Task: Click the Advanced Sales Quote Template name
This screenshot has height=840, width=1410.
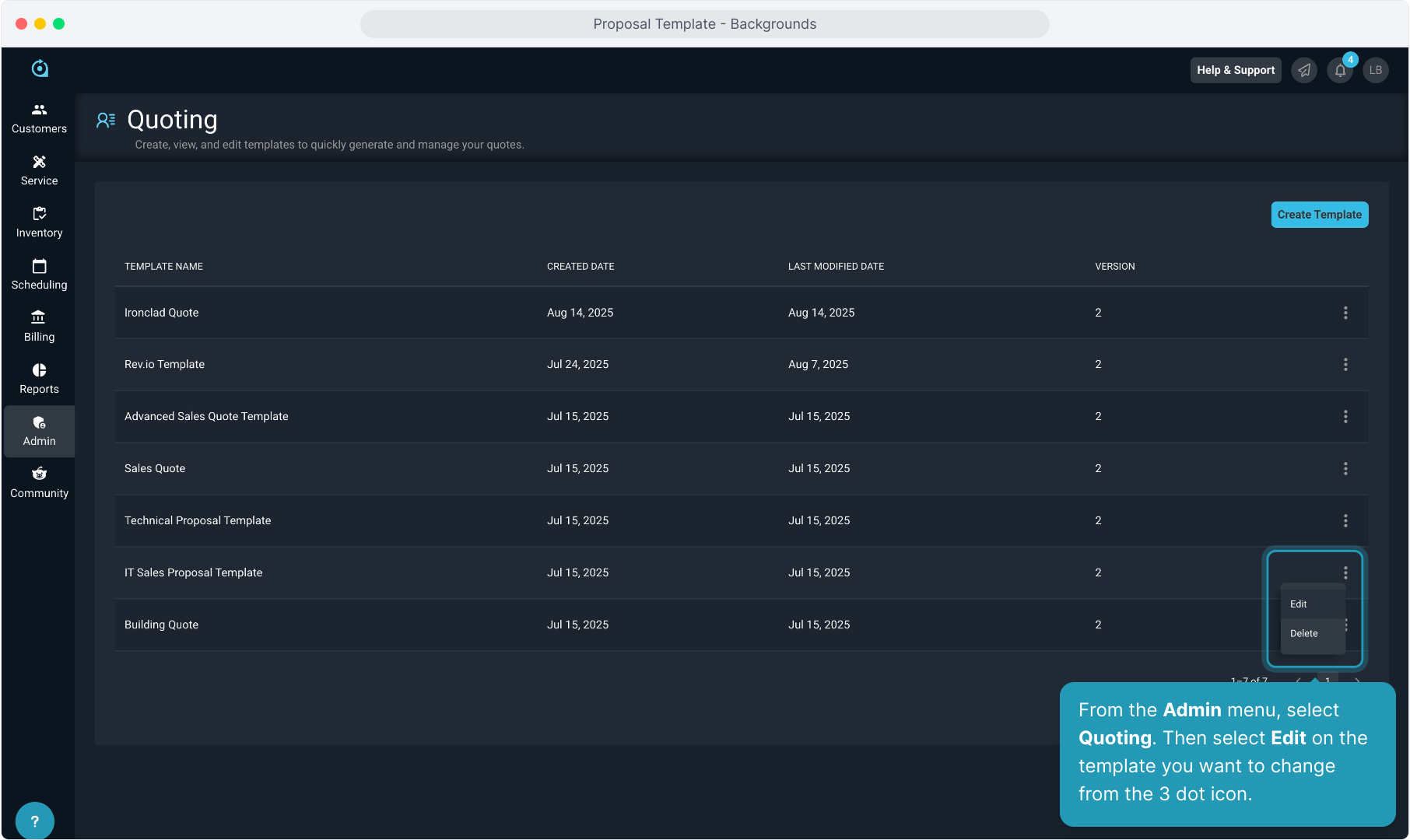Action: click(206, 417)
